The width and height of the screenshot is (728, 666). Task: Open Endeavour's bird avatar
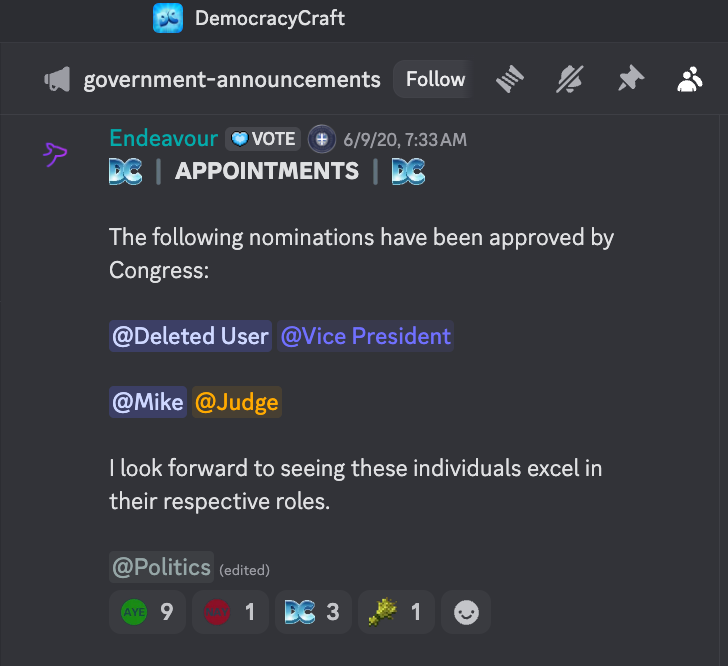pos(55,154)
